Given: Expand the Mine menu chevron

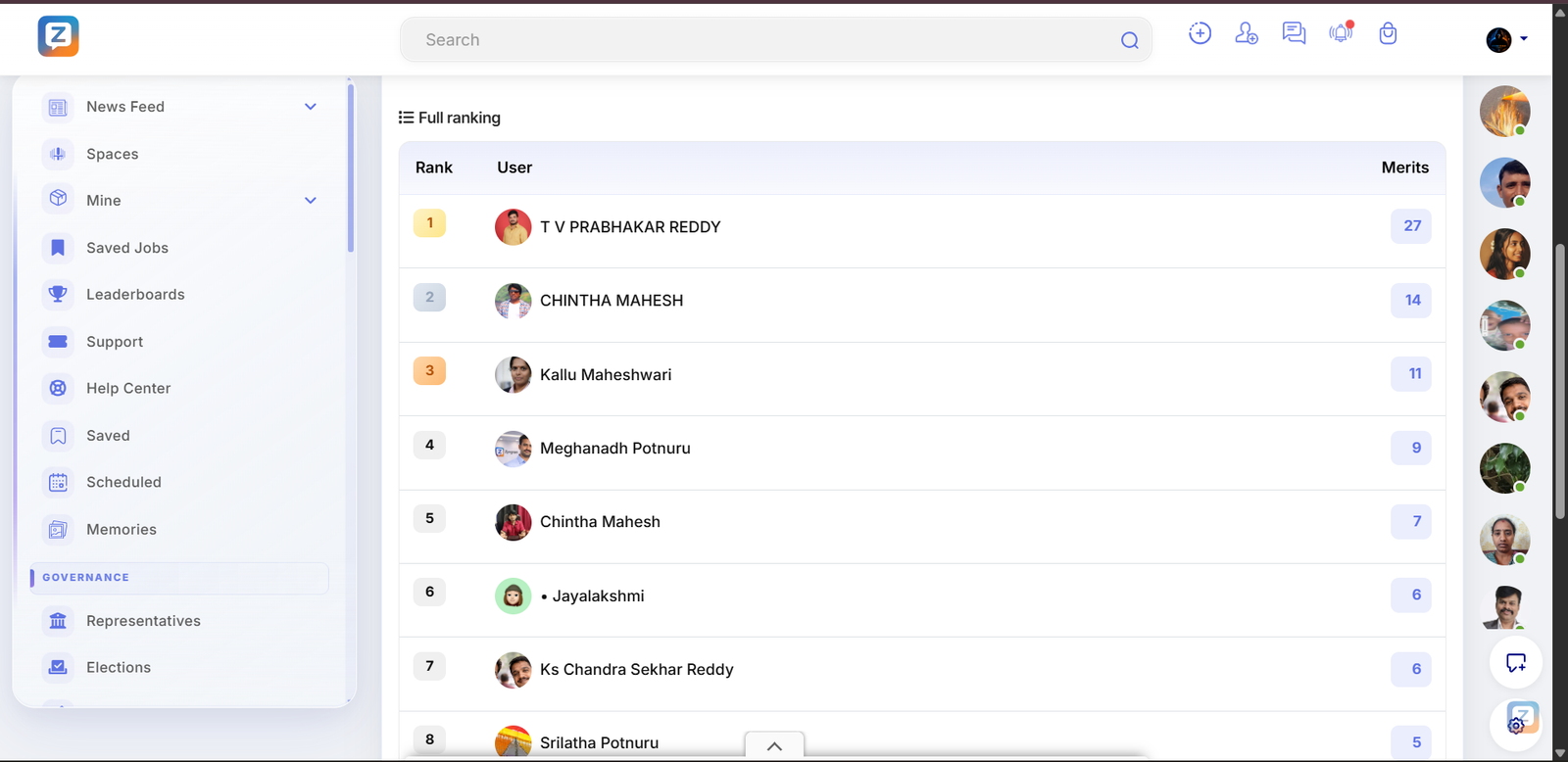Looking at the screenshot, I should [311, 201].
